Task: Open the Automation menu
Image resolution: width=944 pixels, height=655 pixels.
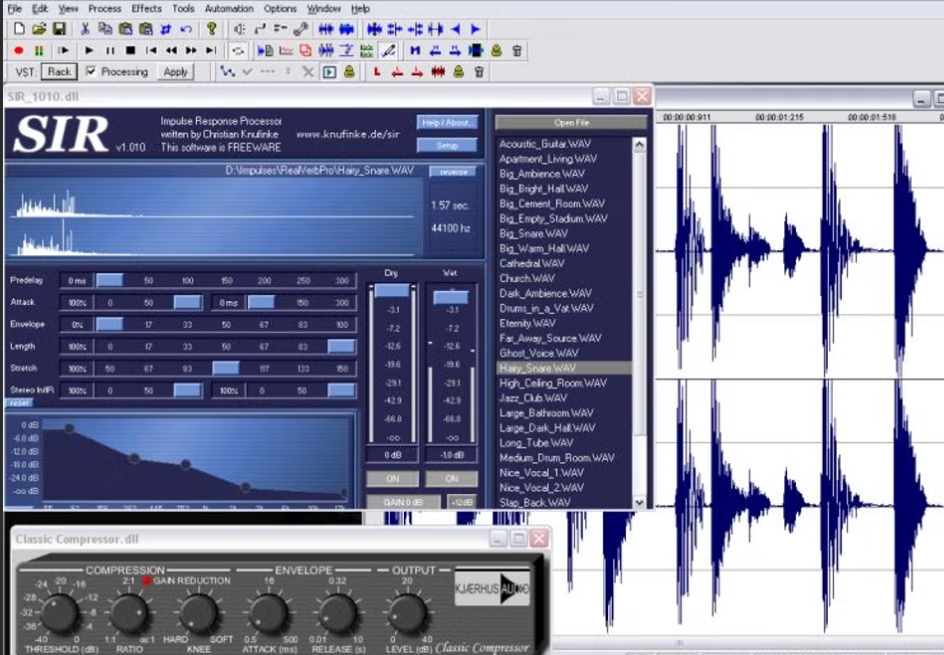Action: (x=229, y=8)
